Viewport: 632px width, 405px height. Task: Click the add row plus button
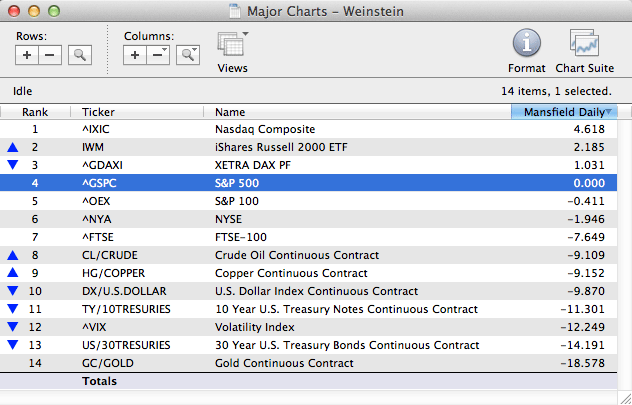click(x=27, y=55)
